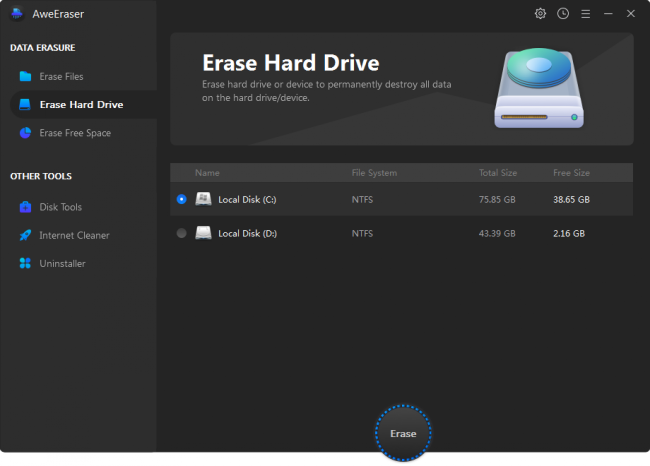Open settings via the gear icon
650x466 pixels.
(x=540, y=14)
